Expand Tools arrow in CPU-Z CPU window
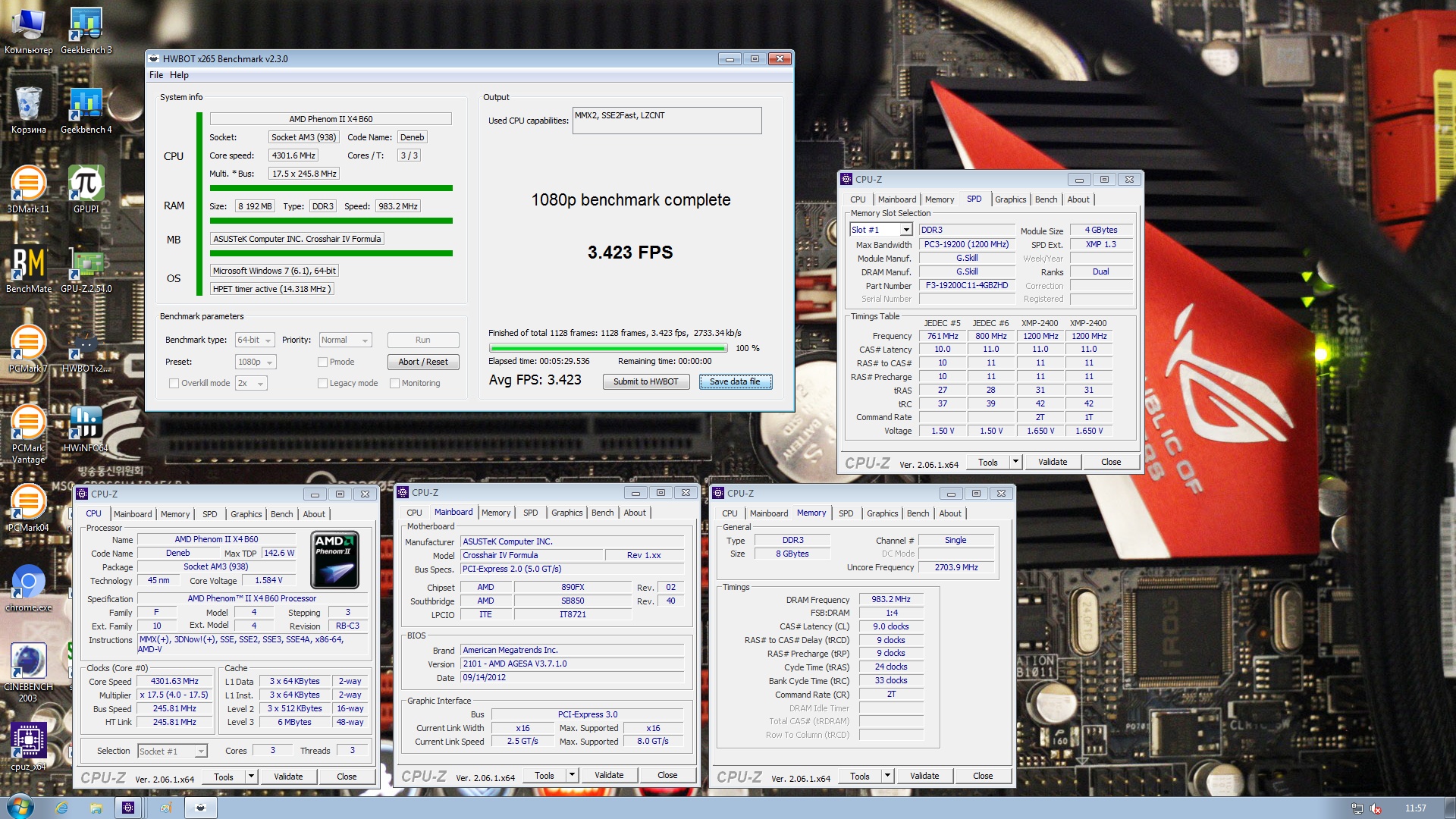Viewport: 1456px width, 819px height. (x=251, y=777)
